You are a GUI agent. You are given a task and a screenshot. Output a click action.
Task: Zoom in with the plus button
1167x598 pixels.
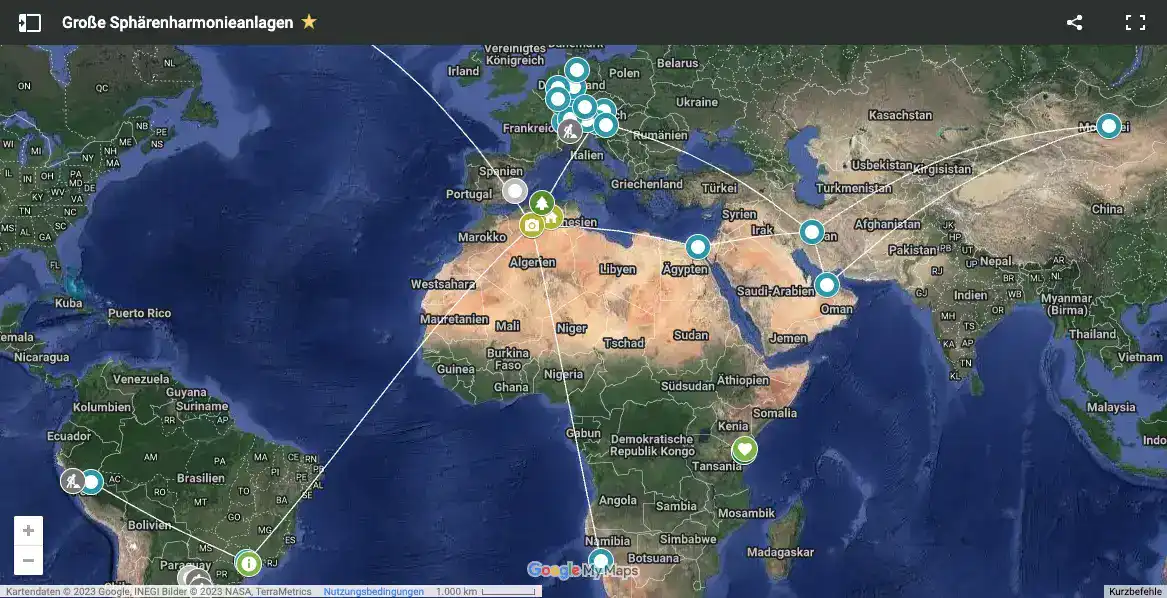point(28,531)
